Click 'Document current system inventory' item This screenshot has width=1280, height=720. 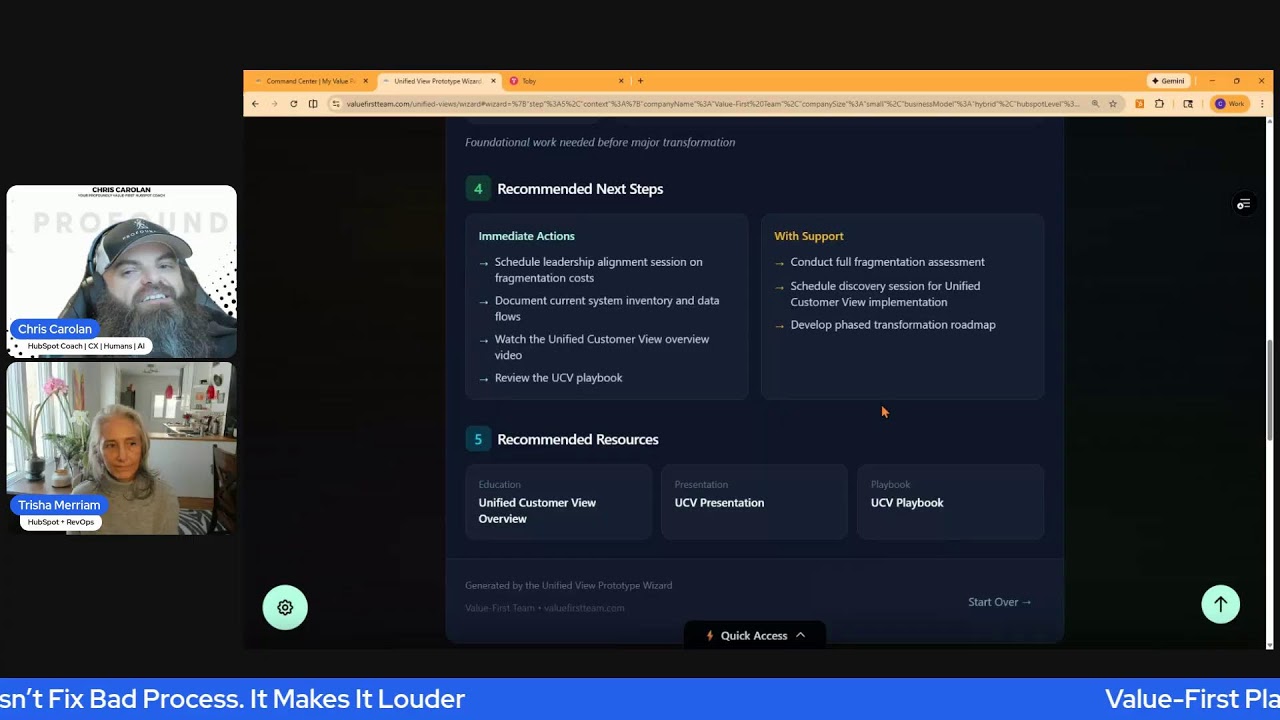point(607,308)
